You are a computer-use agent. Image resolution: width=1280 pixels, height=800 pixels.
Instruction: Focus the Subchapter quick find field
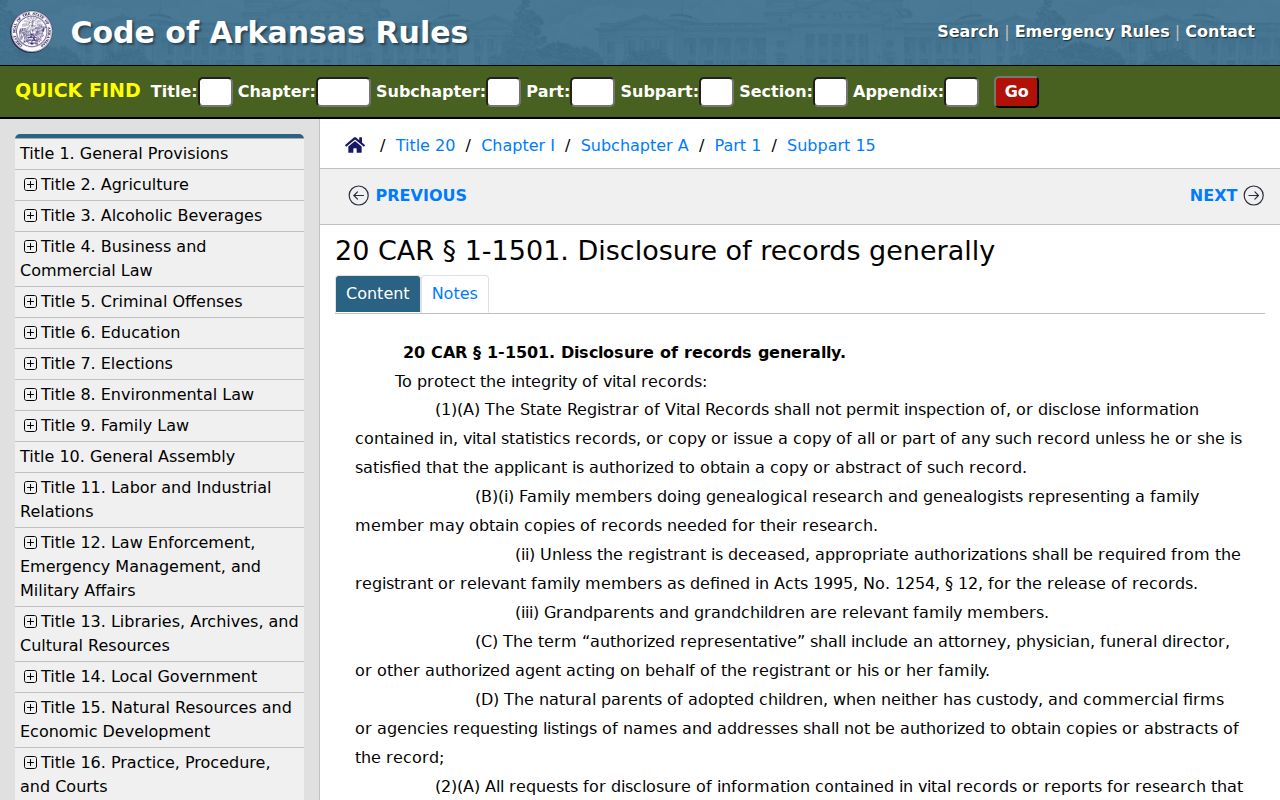[x=503, y=92]
